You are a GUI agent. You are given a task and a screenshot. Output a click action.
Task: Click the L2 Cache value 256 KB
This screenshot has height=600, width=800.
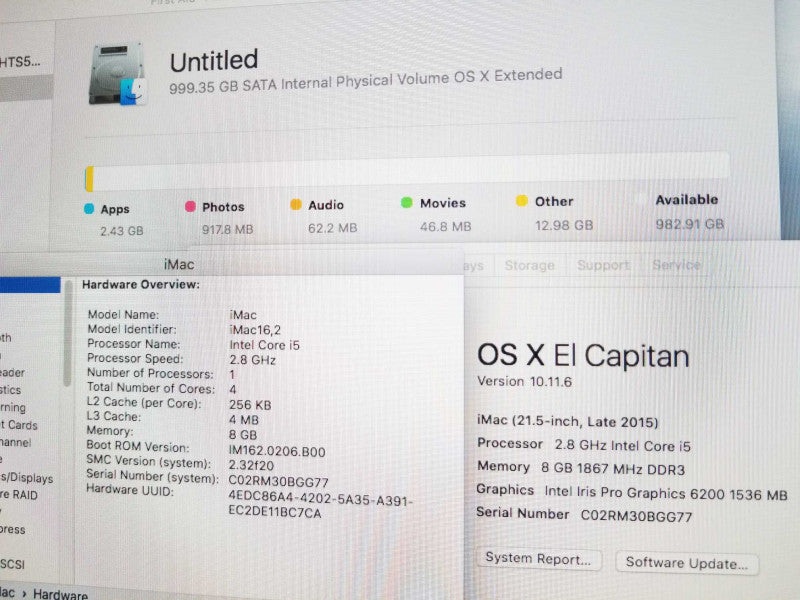pos(250,405)
